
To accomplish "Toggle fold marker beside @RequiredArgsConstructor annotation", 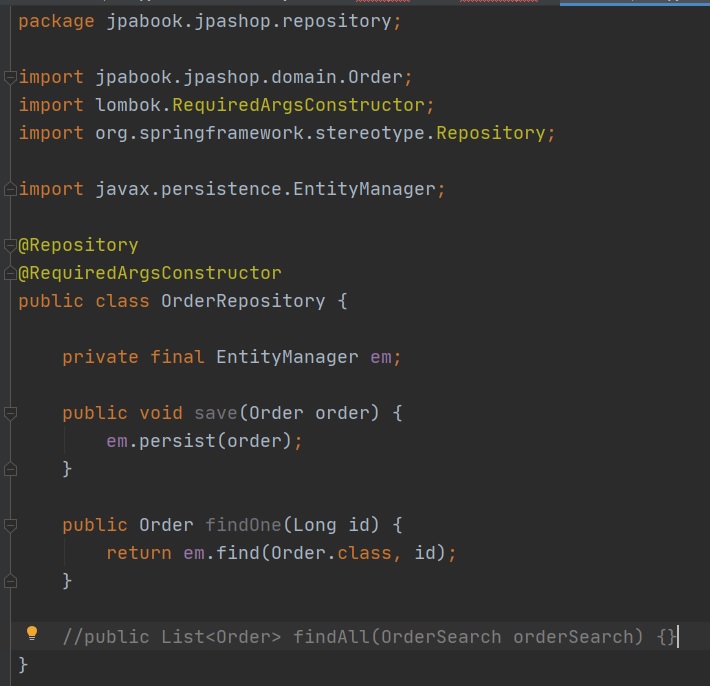I will [10, 273].
